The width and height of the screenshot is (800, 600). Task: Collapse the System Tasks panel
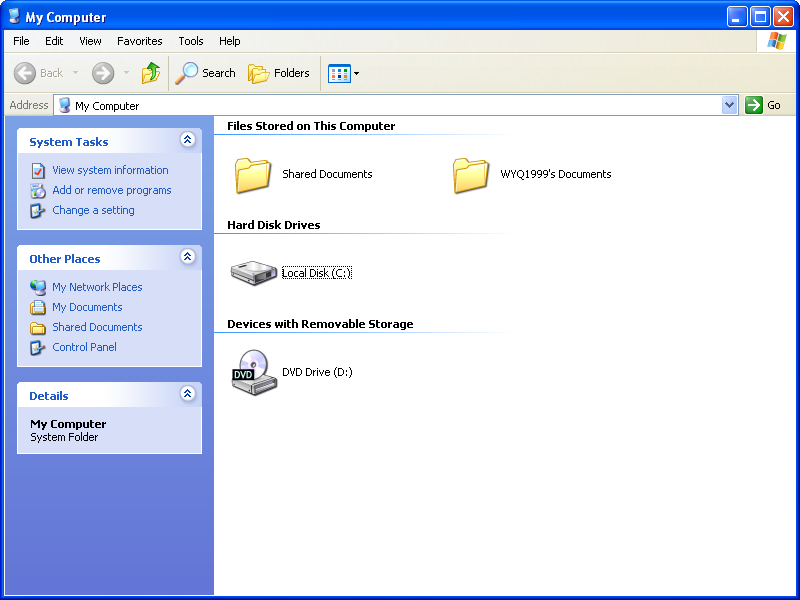187,140
